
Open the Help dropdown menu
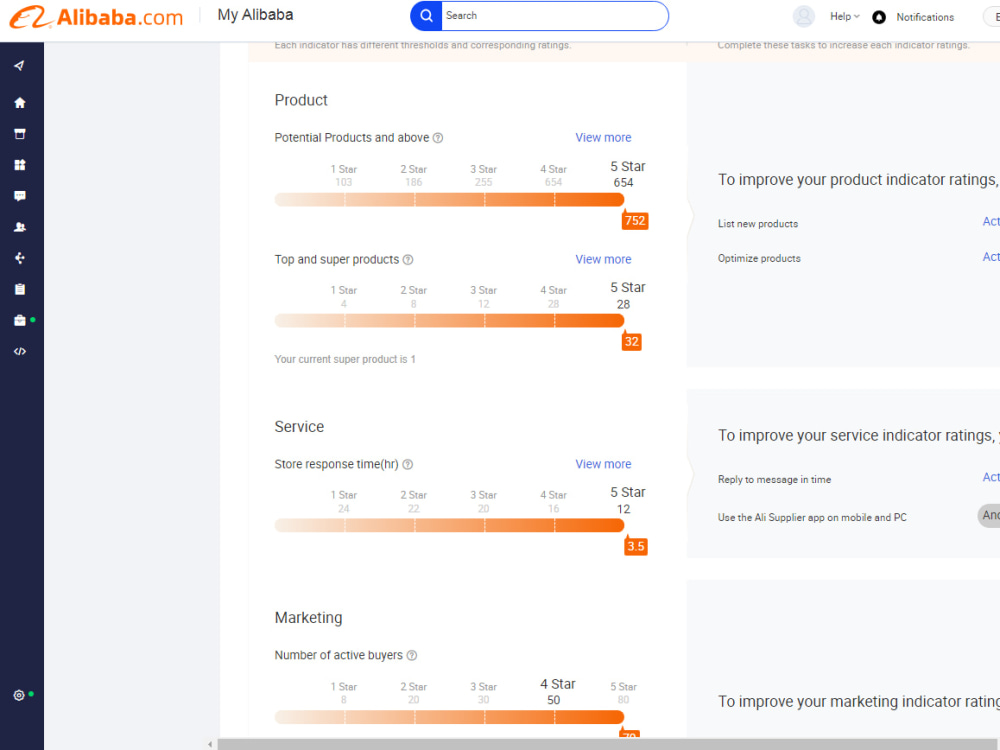click(x=844, y=17)
